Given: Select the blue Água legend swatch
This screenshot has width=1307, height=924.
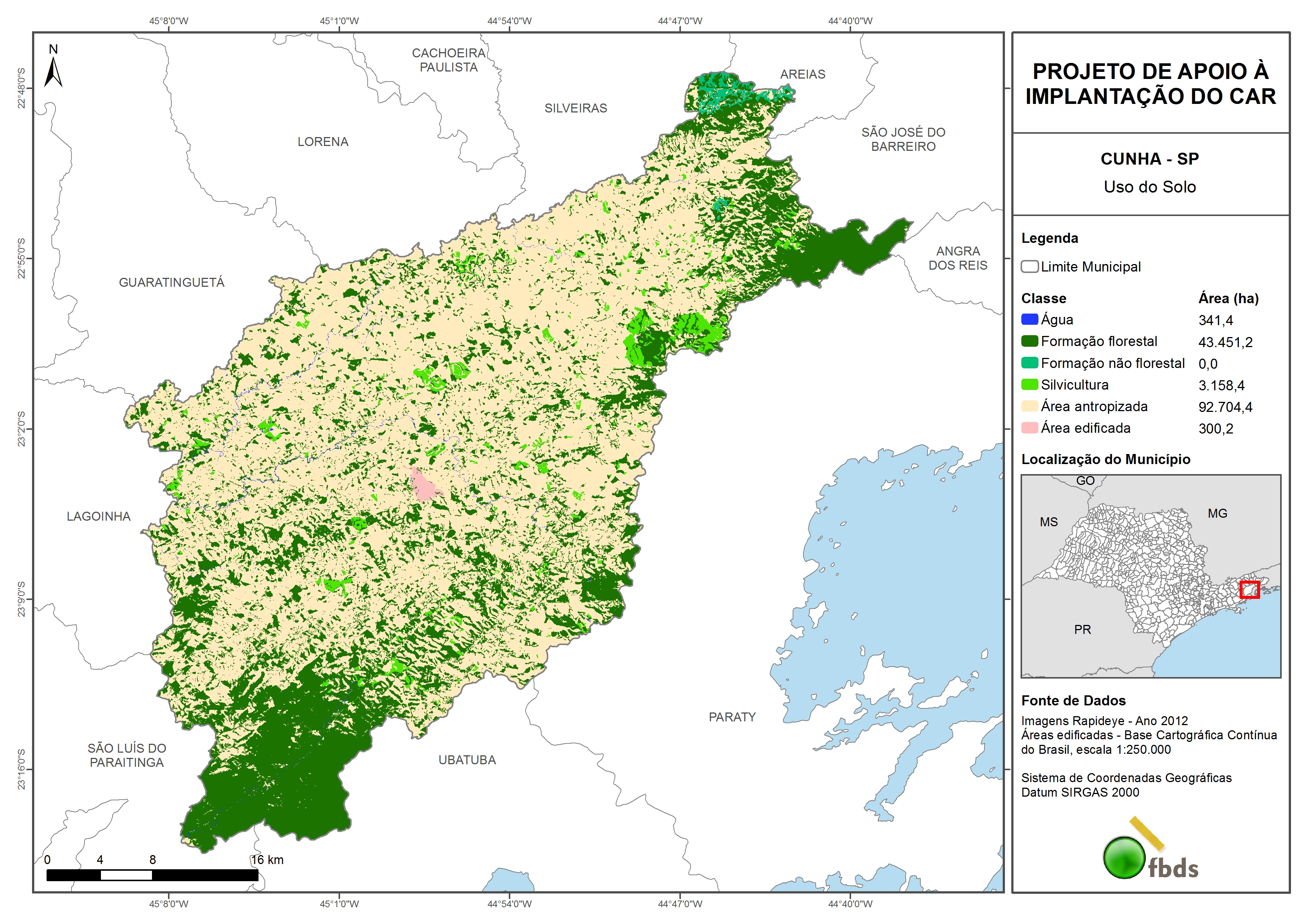Looking at the screenshot, I should (x=1029, y=320).
